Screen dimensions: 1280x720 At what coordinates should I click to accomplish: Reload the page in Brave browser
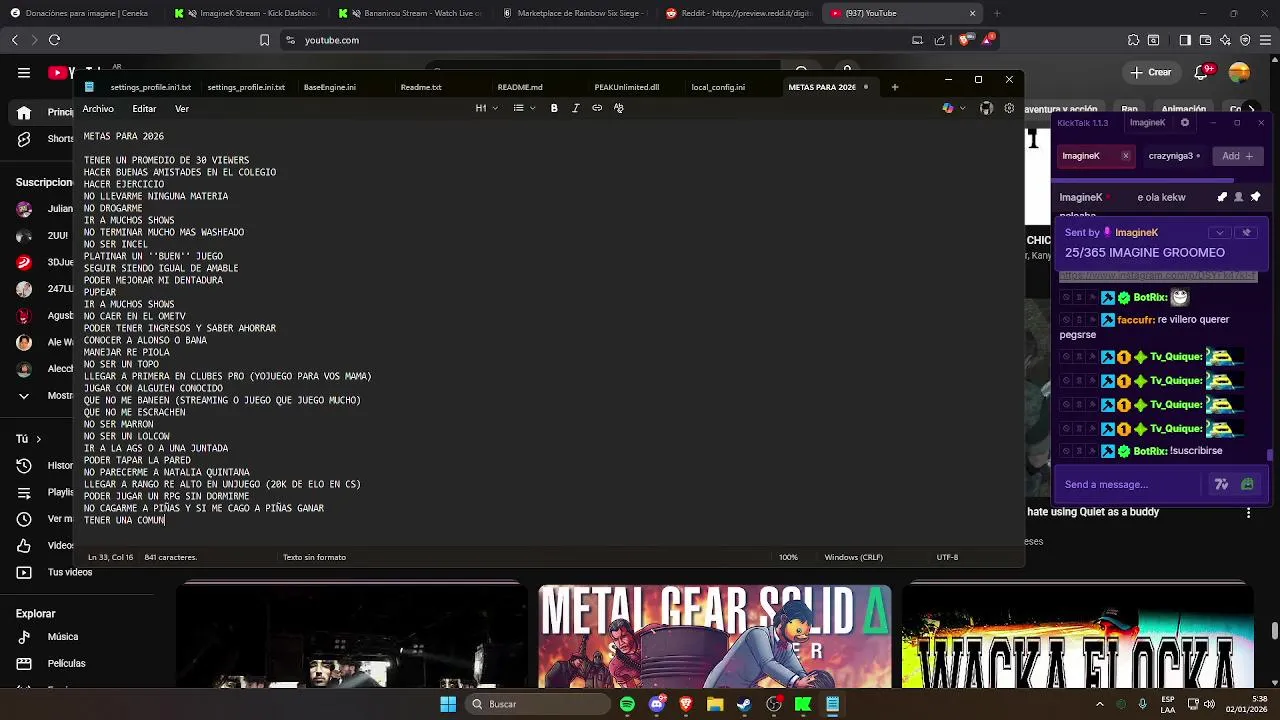54,40
